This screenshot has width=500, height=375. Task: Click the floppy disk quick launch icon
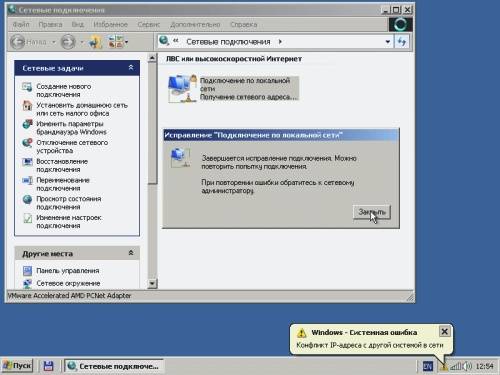(x=49, y=366)
